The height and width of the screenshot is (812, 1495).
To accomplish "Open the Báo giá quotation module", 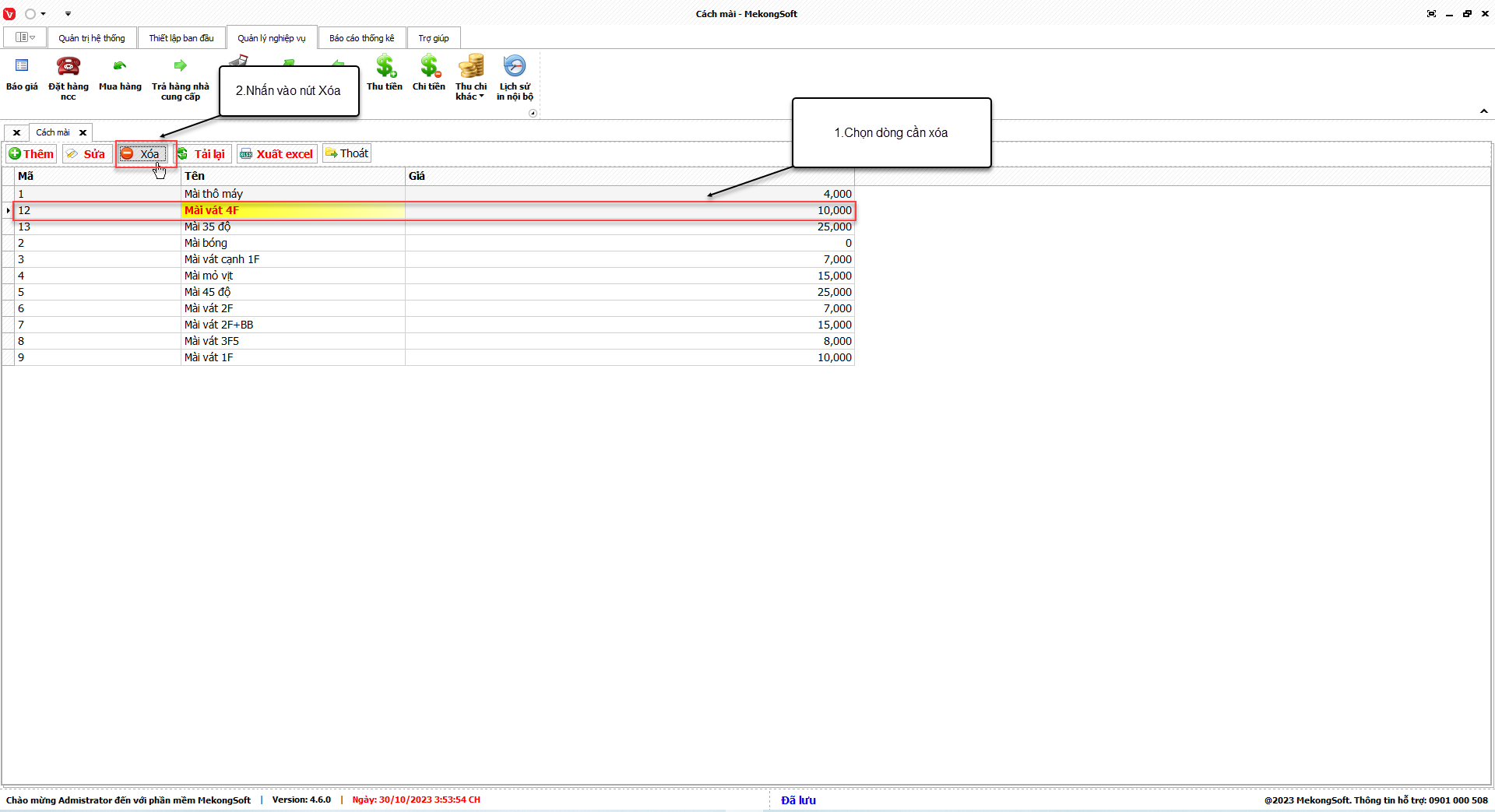I will pos(22,76).
